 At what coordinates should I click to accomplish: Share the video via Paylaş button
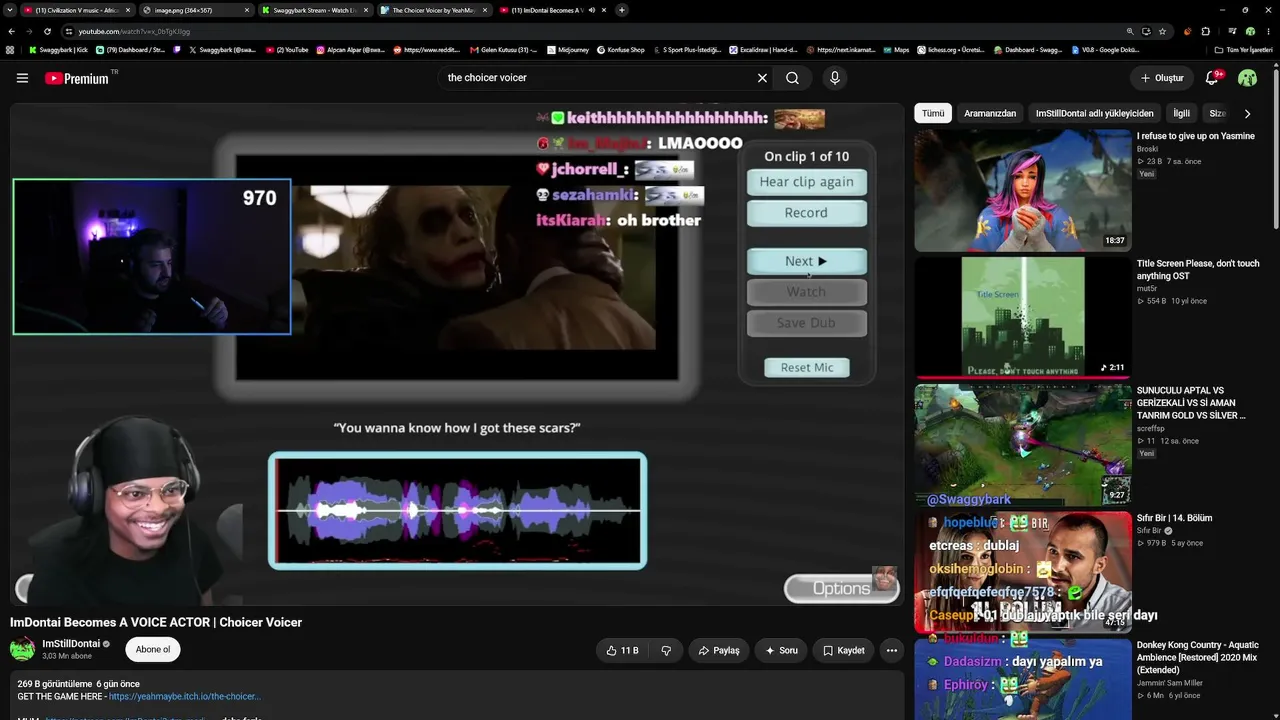[719, 650]
